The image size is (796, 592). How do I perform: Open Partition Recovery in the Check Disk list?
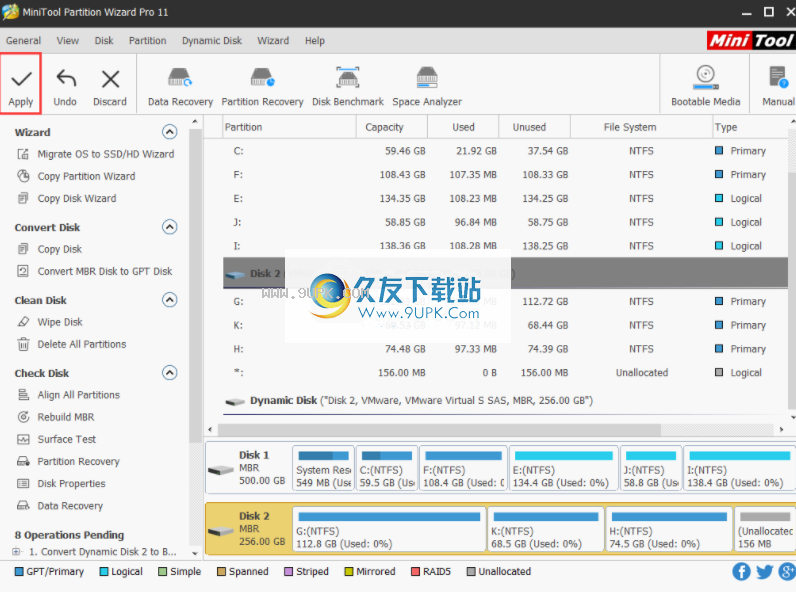coord(69,462)
